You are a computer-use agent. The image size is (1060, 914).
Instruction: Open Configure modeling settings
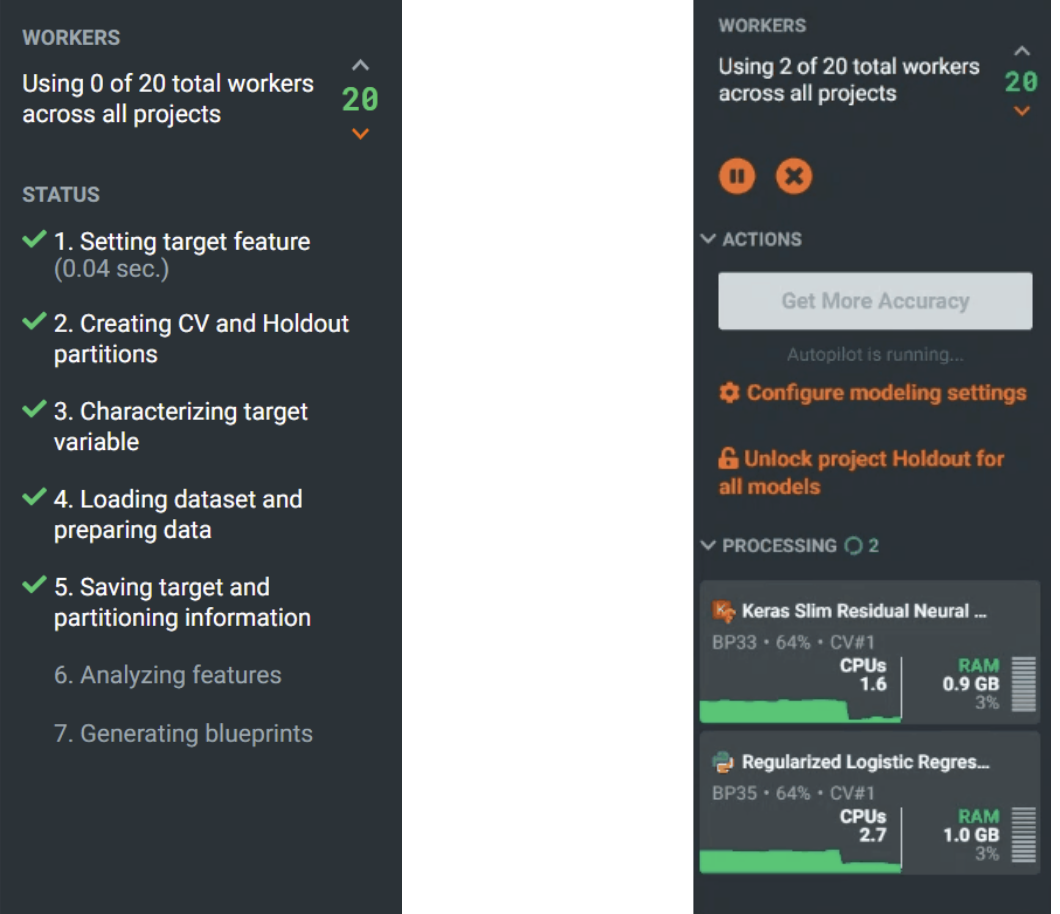[x=886, y=393]
